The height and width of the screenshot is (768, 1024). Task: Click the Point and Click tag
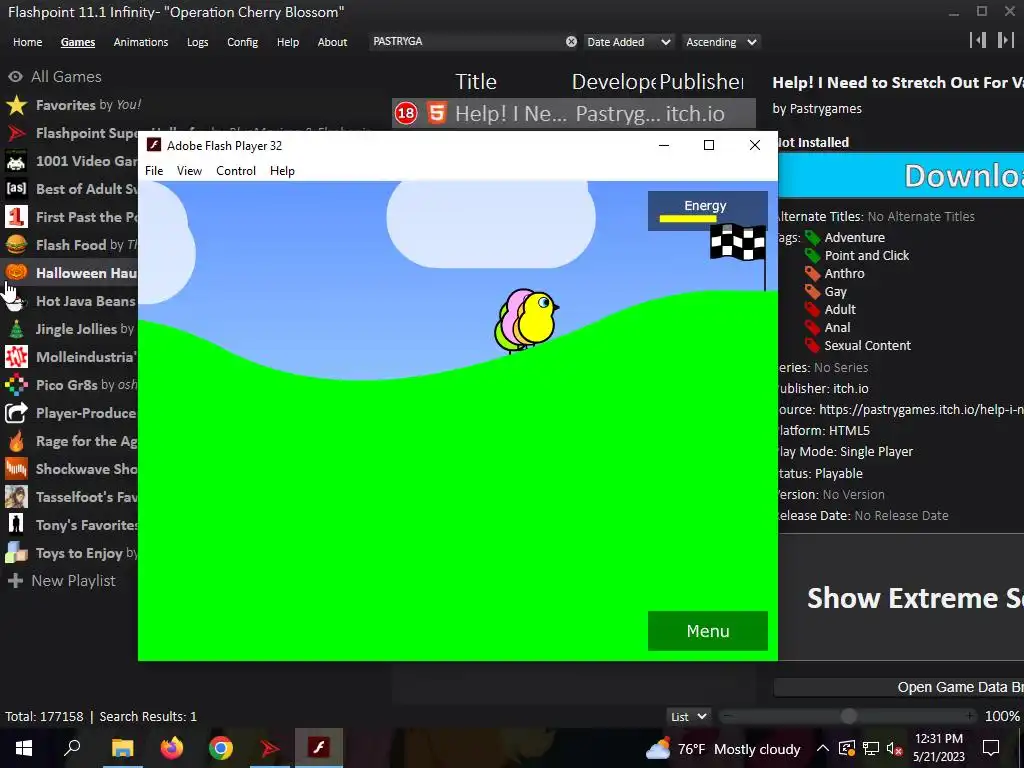click(x=867, y=255)
